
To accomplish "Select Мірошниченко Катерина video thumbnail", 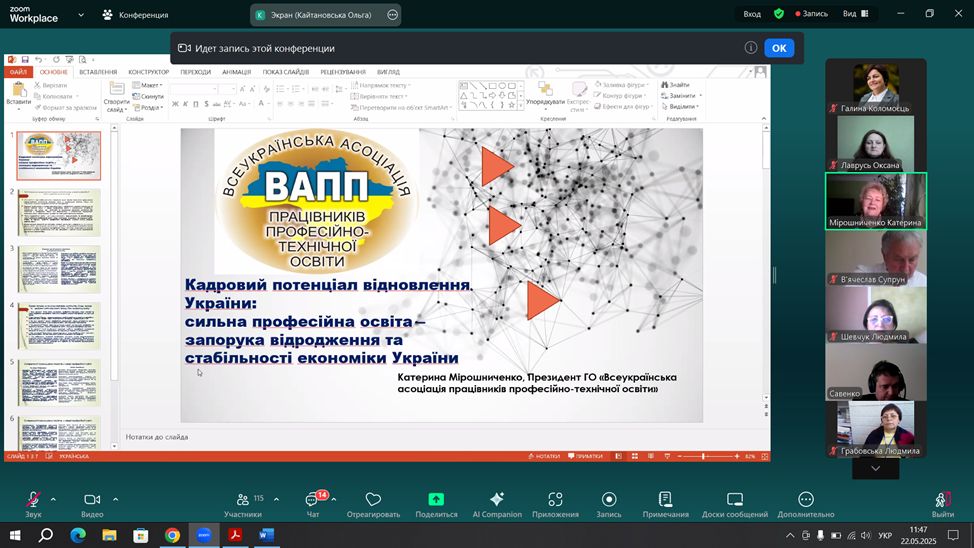I will [875, 201].
